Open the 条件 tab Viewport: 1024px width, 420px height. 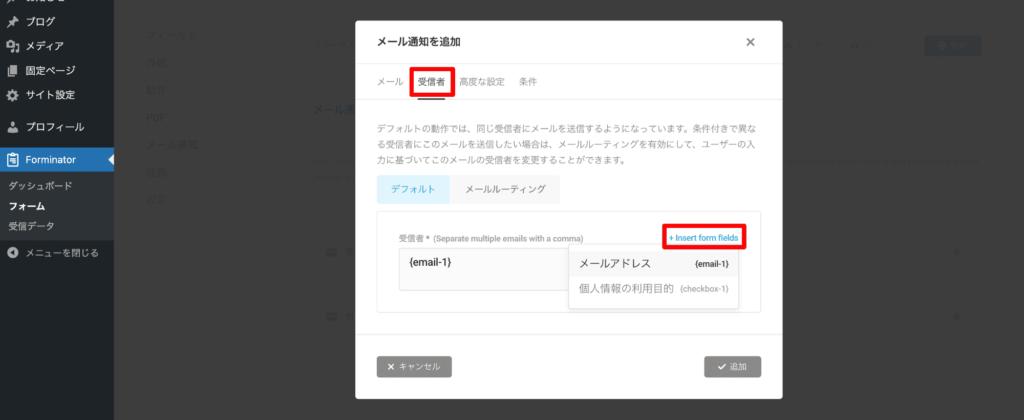tap(528, 82)
